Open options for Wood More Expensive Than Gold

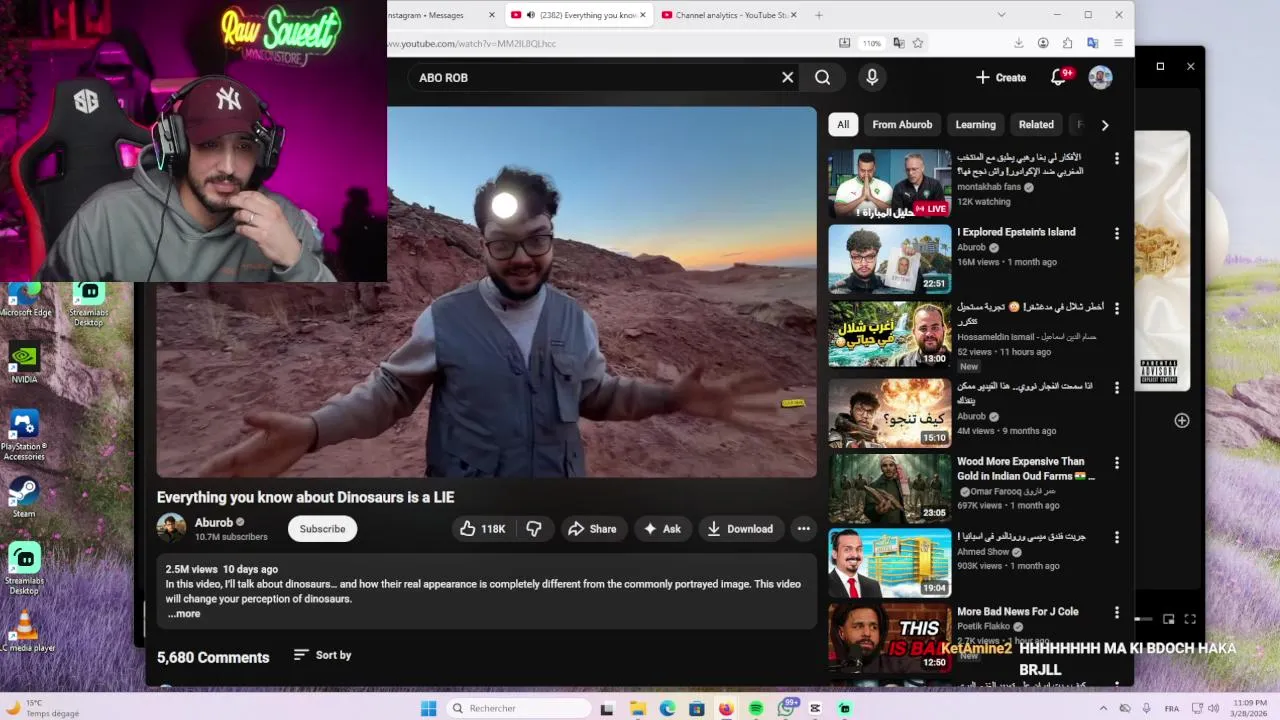[1117, 463]
